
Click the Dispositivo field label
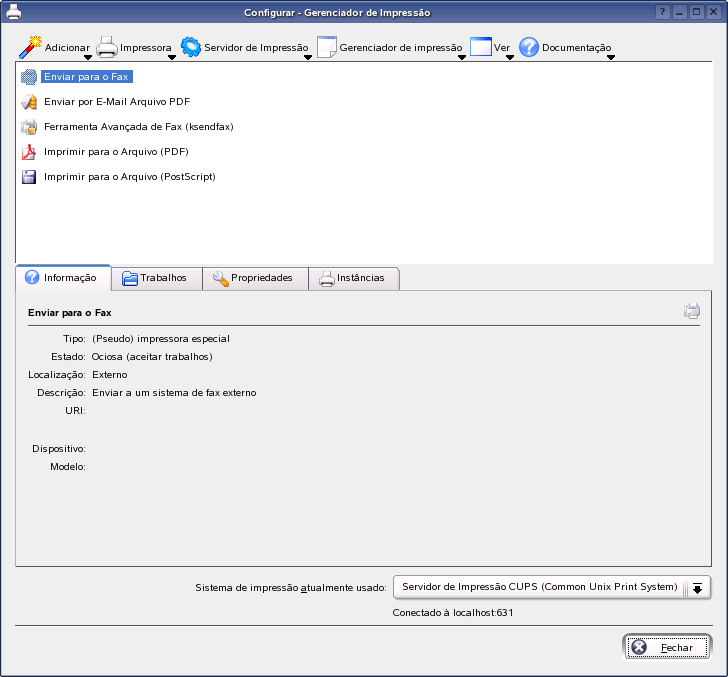click(x=59, y=449)
